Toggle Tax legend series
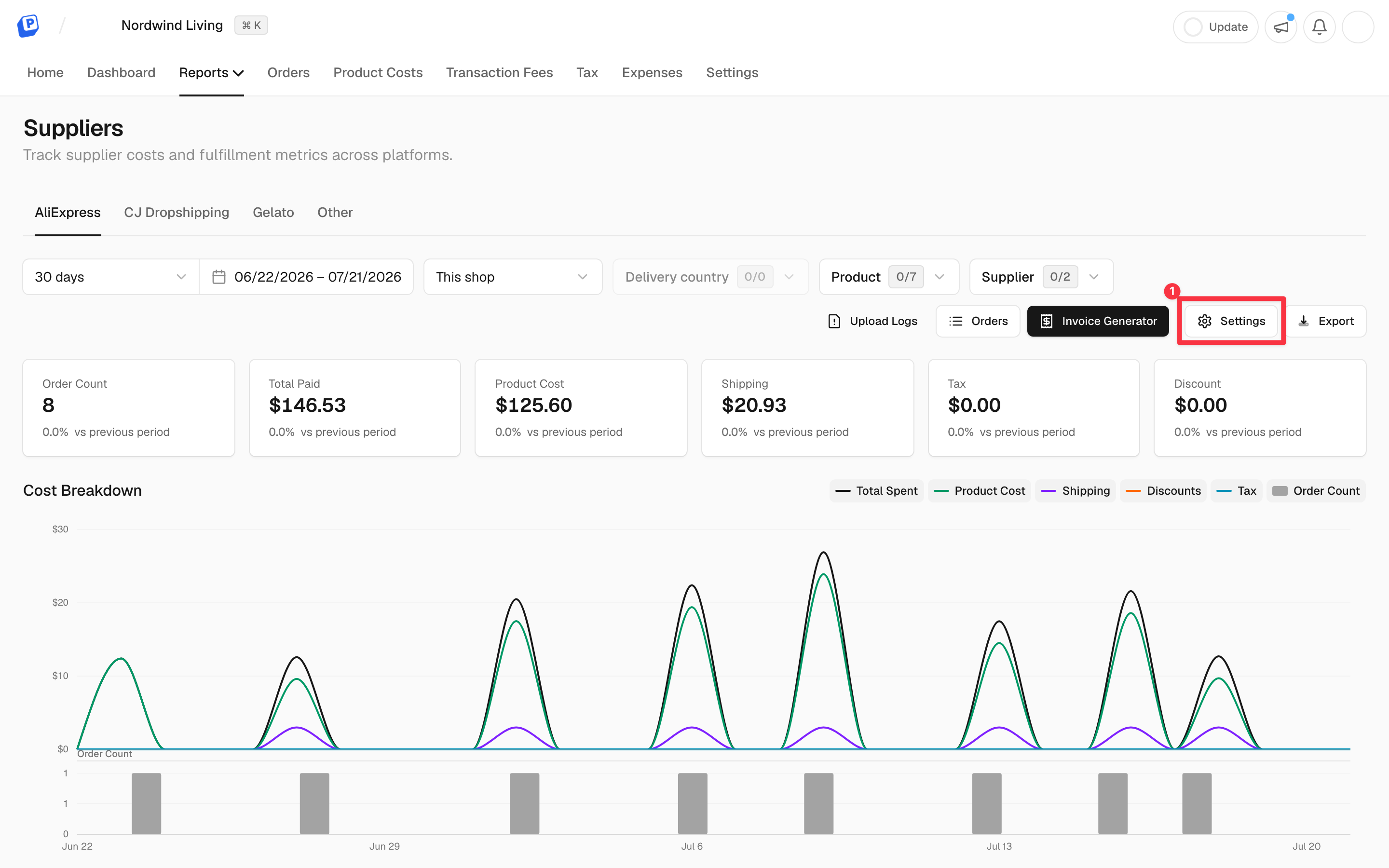 coord(1236,491)
